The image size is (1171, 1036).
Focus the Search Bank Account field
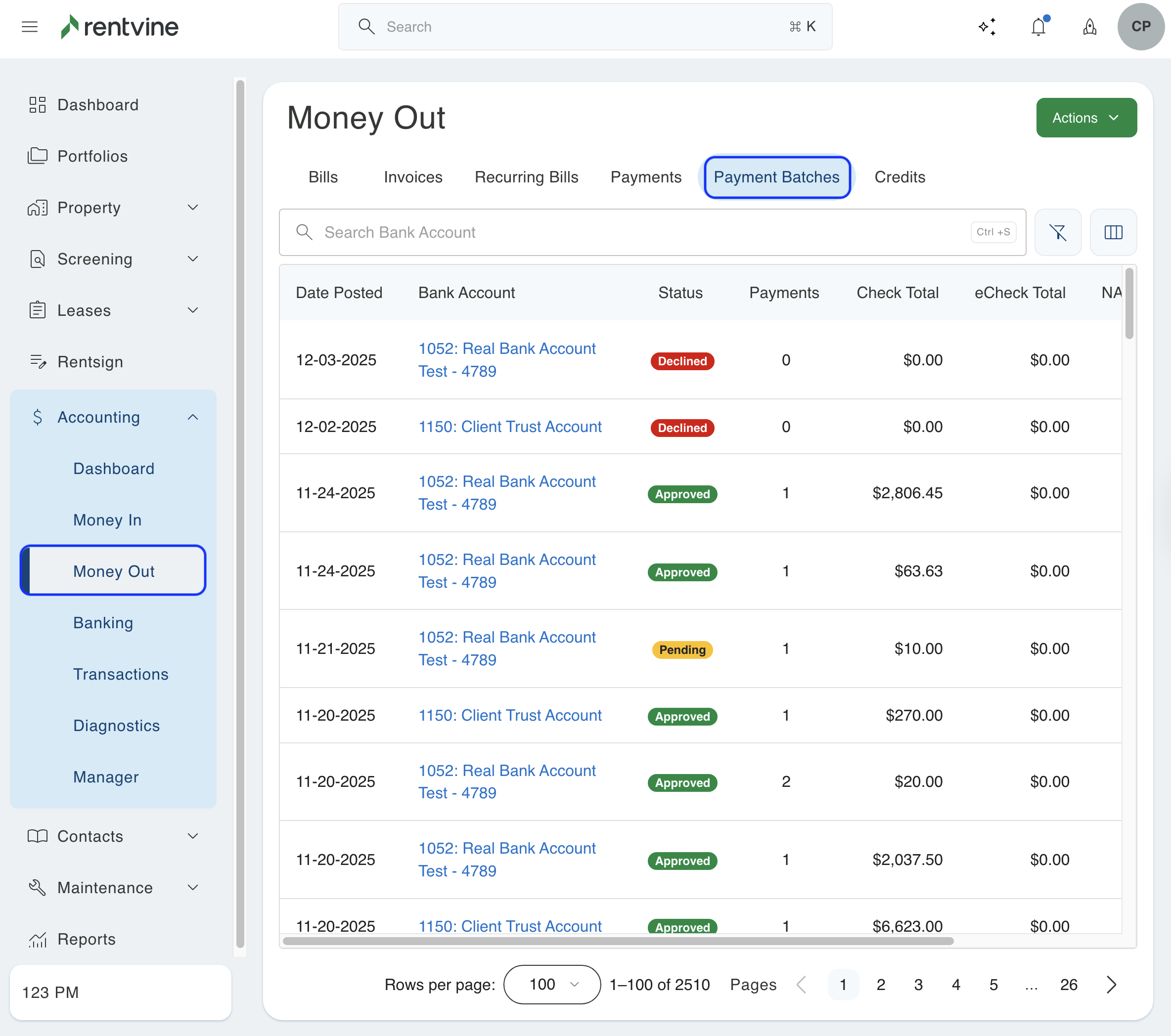pyautogui.click(x=642, y=232)
